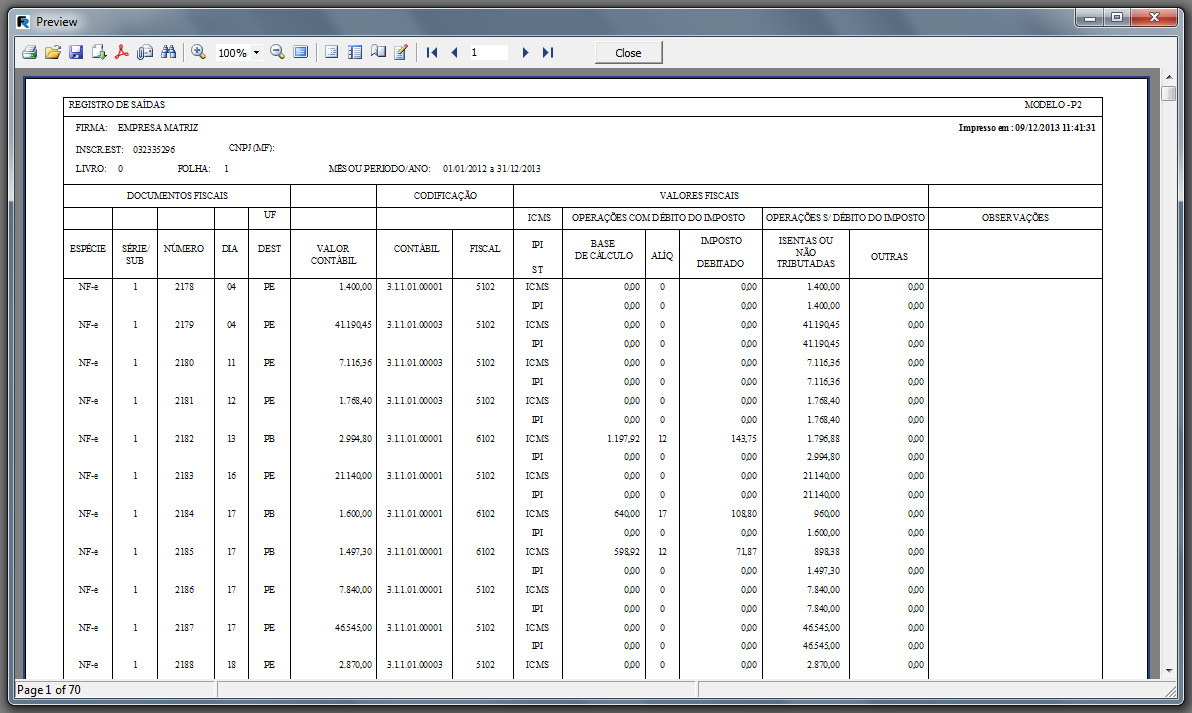Screen dimensions: 1192x713
Task: Click the period '01/01/2012 a 31/12/2013'
Action: 492,169
